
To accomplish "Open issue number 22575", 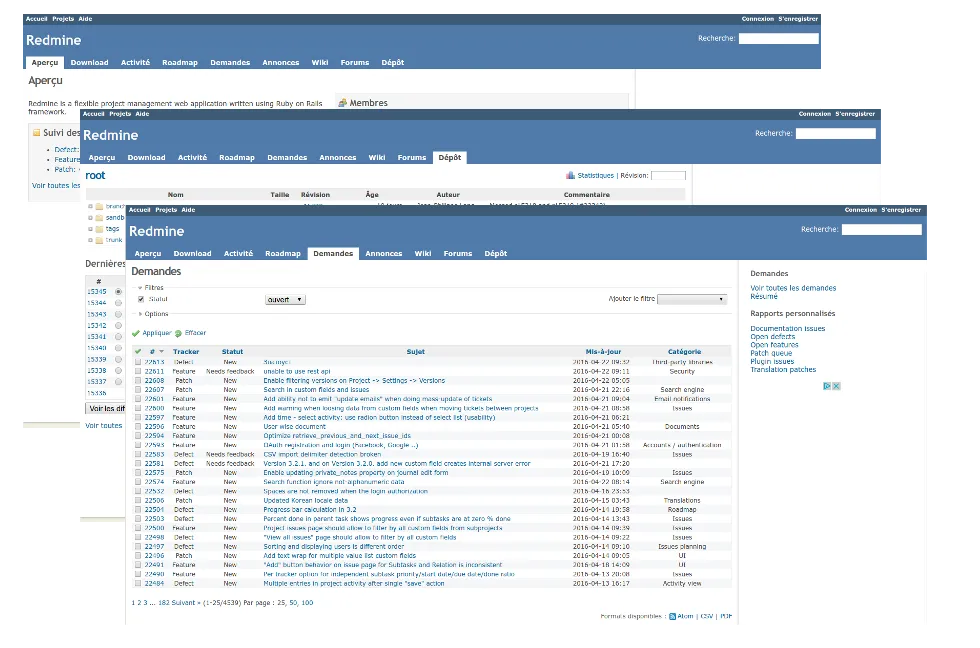I will point(154,473).
